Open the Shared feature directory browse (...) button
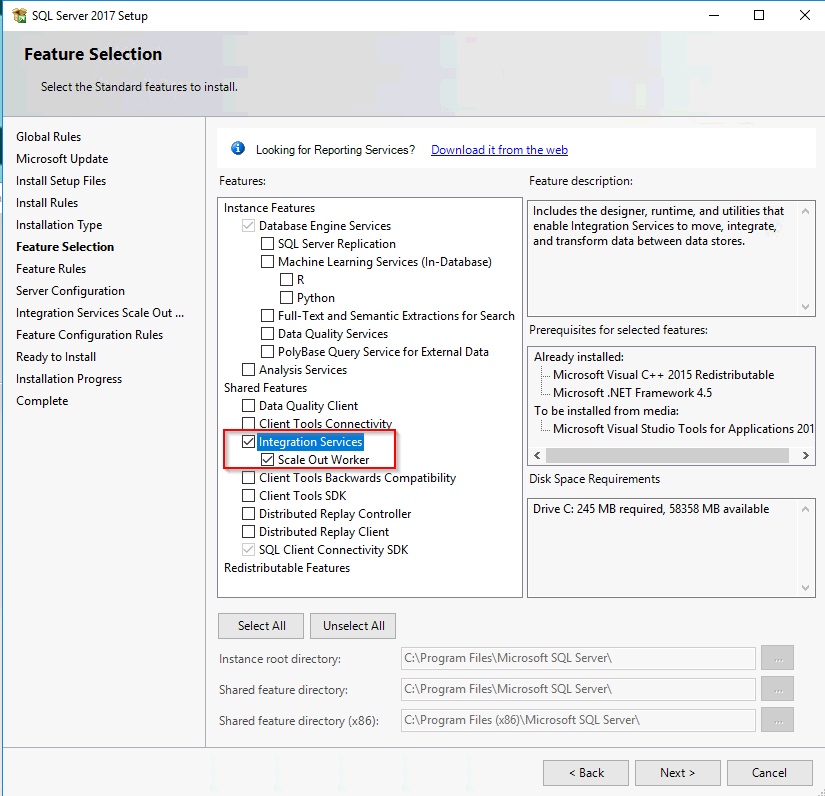The height and width of the screenshot is (796, 825). point(777,689)
